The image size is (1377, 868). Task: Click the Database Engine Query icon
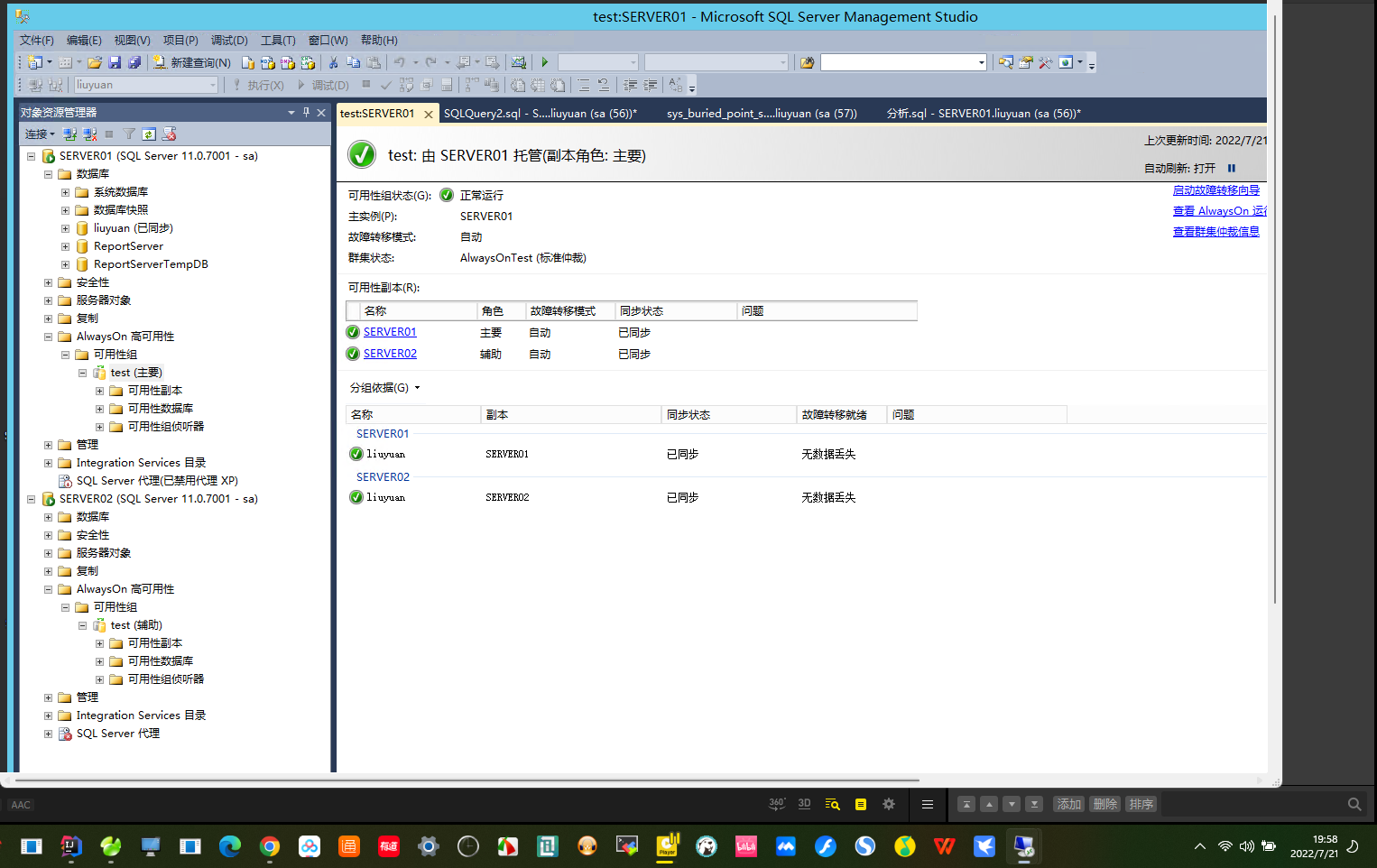click(248, 62)
